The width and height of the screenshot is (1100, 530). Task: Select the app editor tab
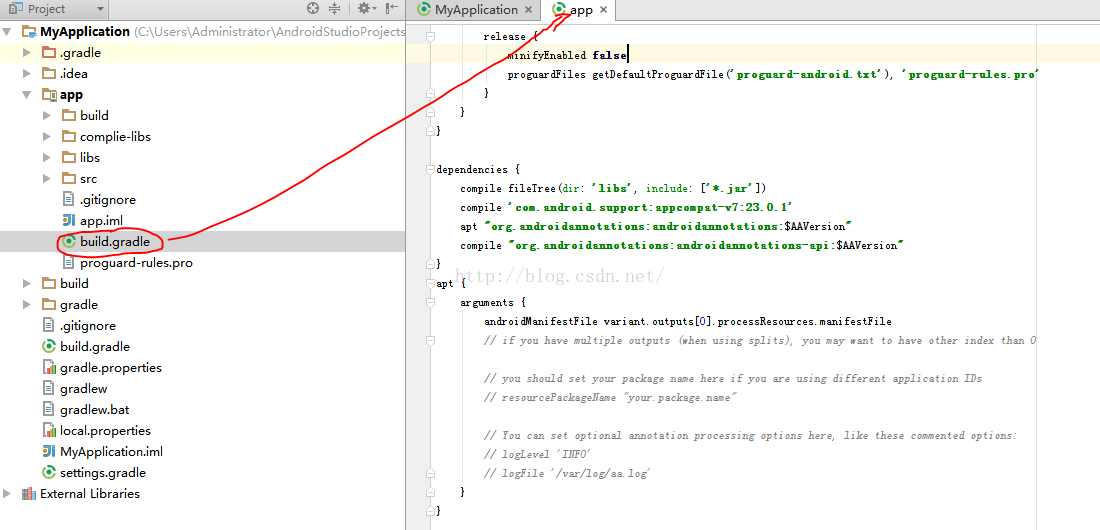click(x=581, y=10)
